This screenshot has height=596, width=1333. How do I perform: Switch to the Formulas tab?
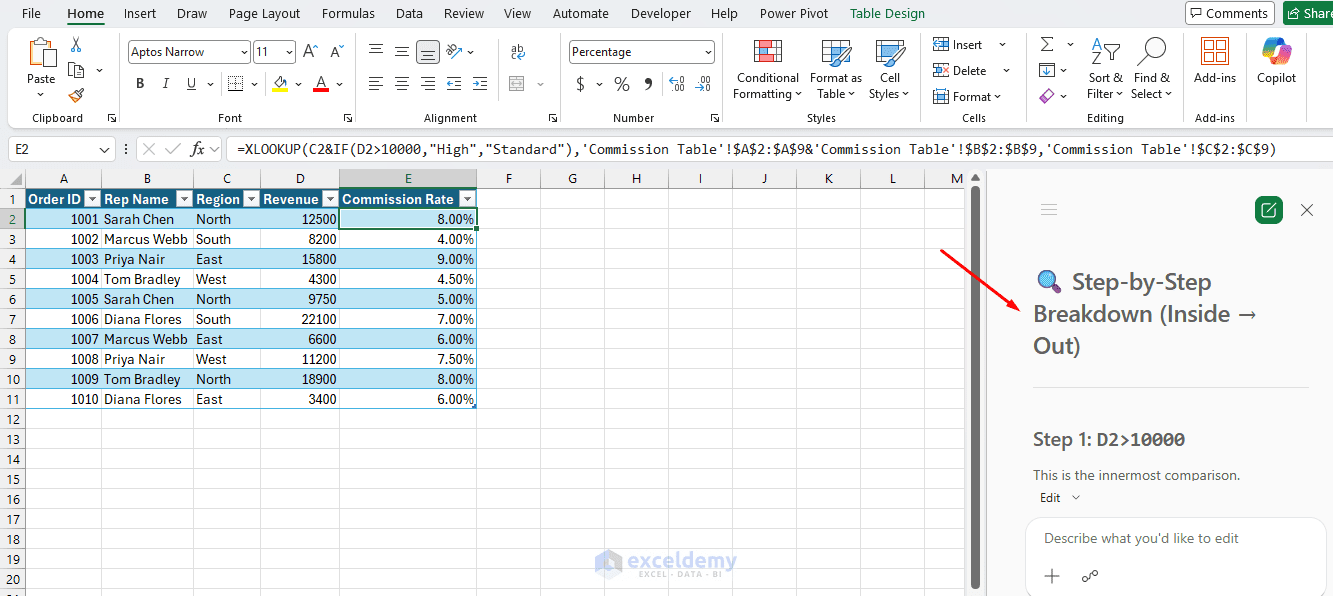[348, 13]
